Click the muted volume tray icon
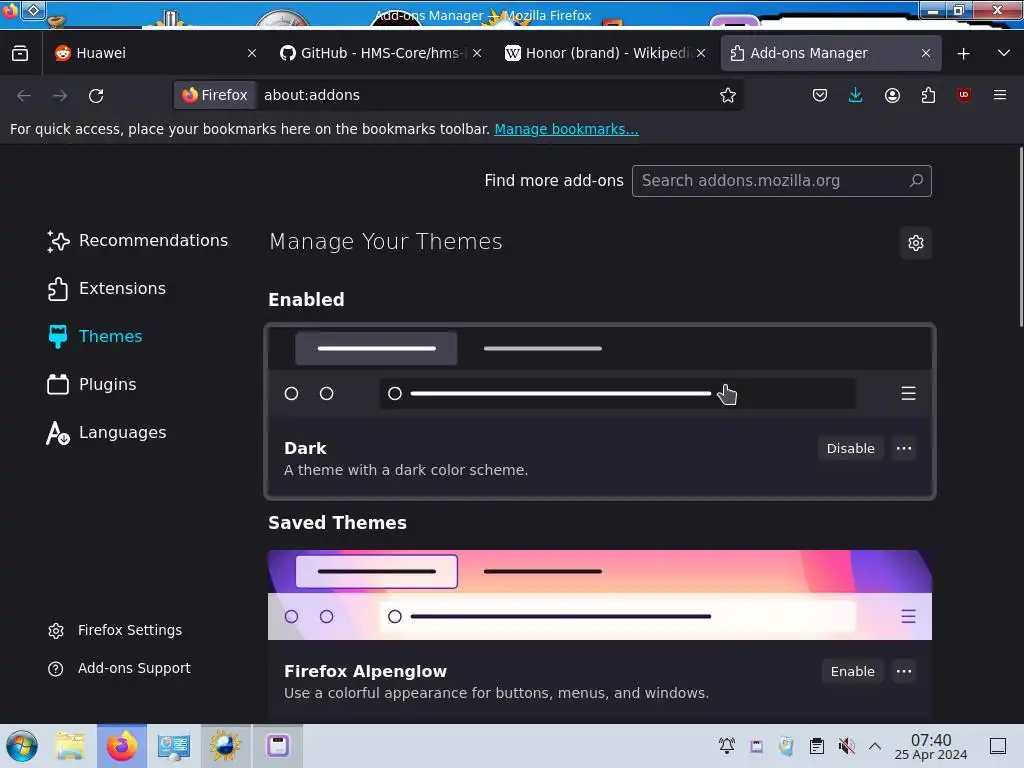Screen dimensions: 1024x768 pyautogui.click(x=846, y=746)
